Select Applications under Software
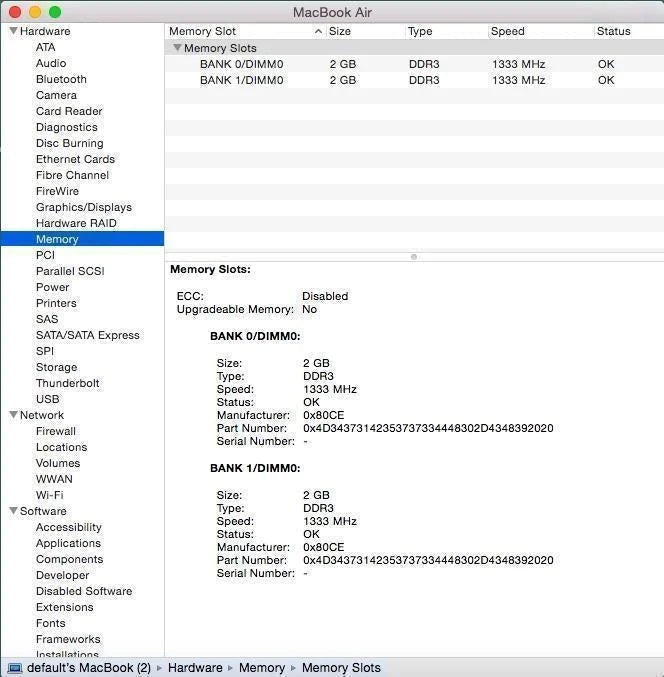This screenshot has height=677, width=664. point(68,543)
